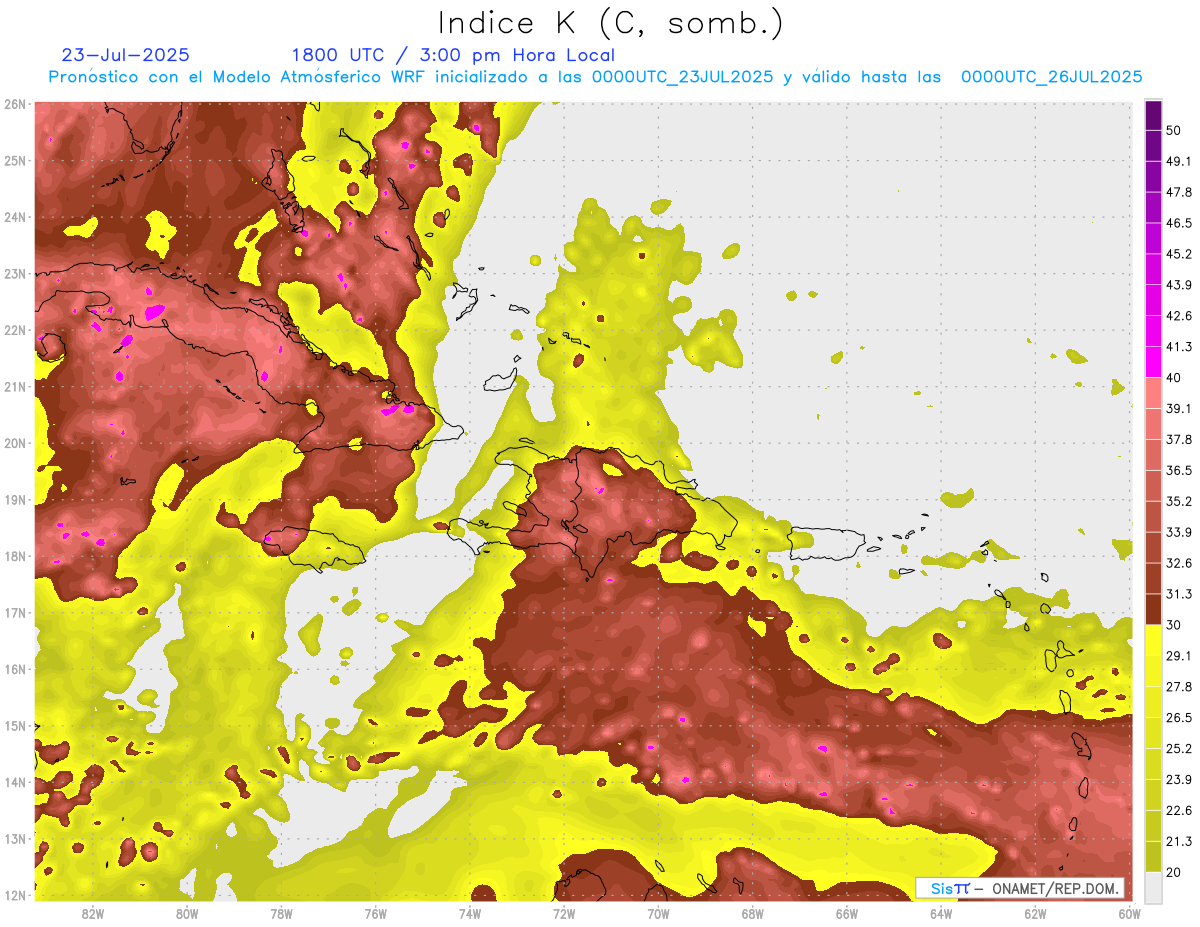Screen dimensions: 1200x927
Task: Click the longitude label "76W"
Action: point(375,913)
